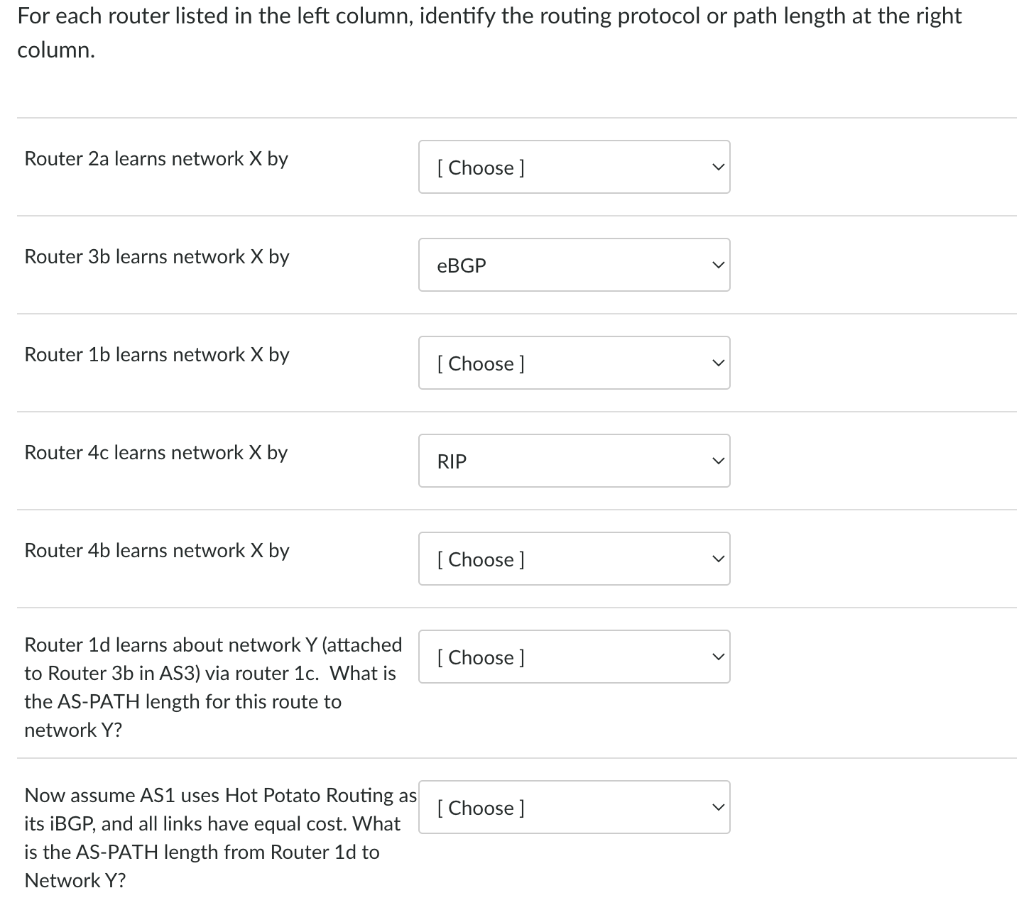The width and height of the screenshot is (1024, 910).
Task: Select the dropdown showing RIP for Router 4c
Action: click(574, 460)
